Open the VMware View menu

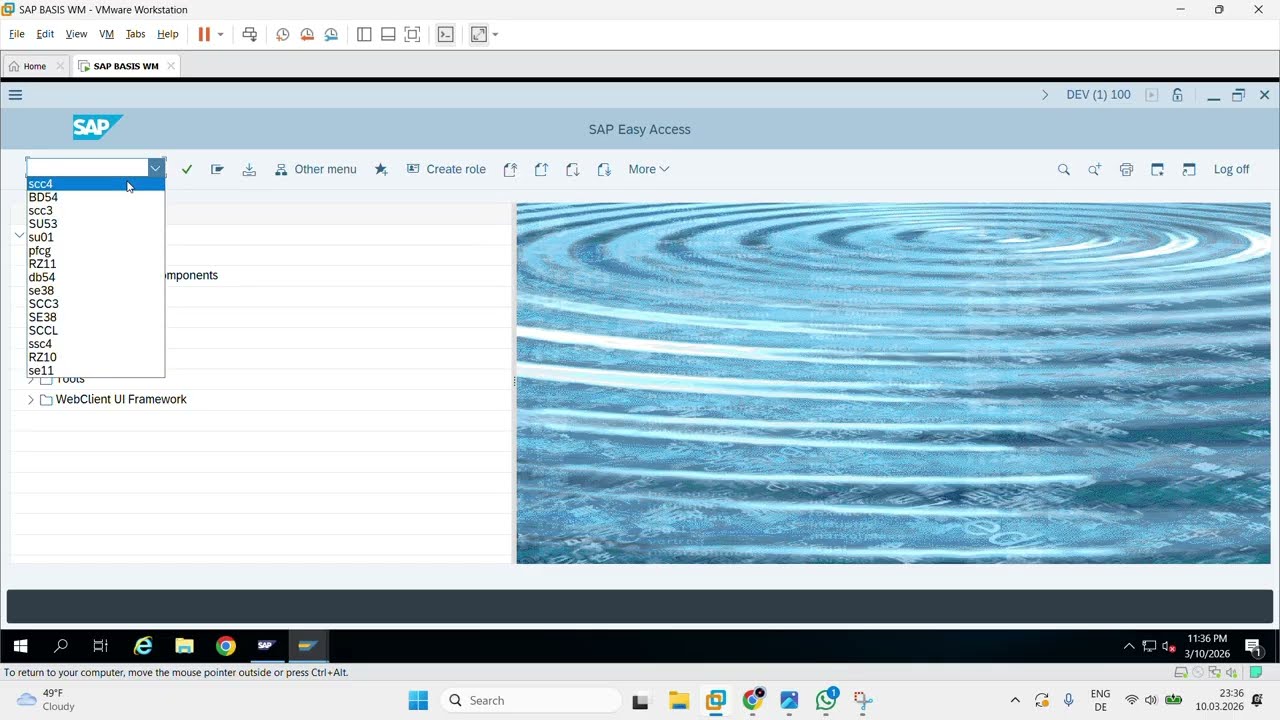point(76,34)
